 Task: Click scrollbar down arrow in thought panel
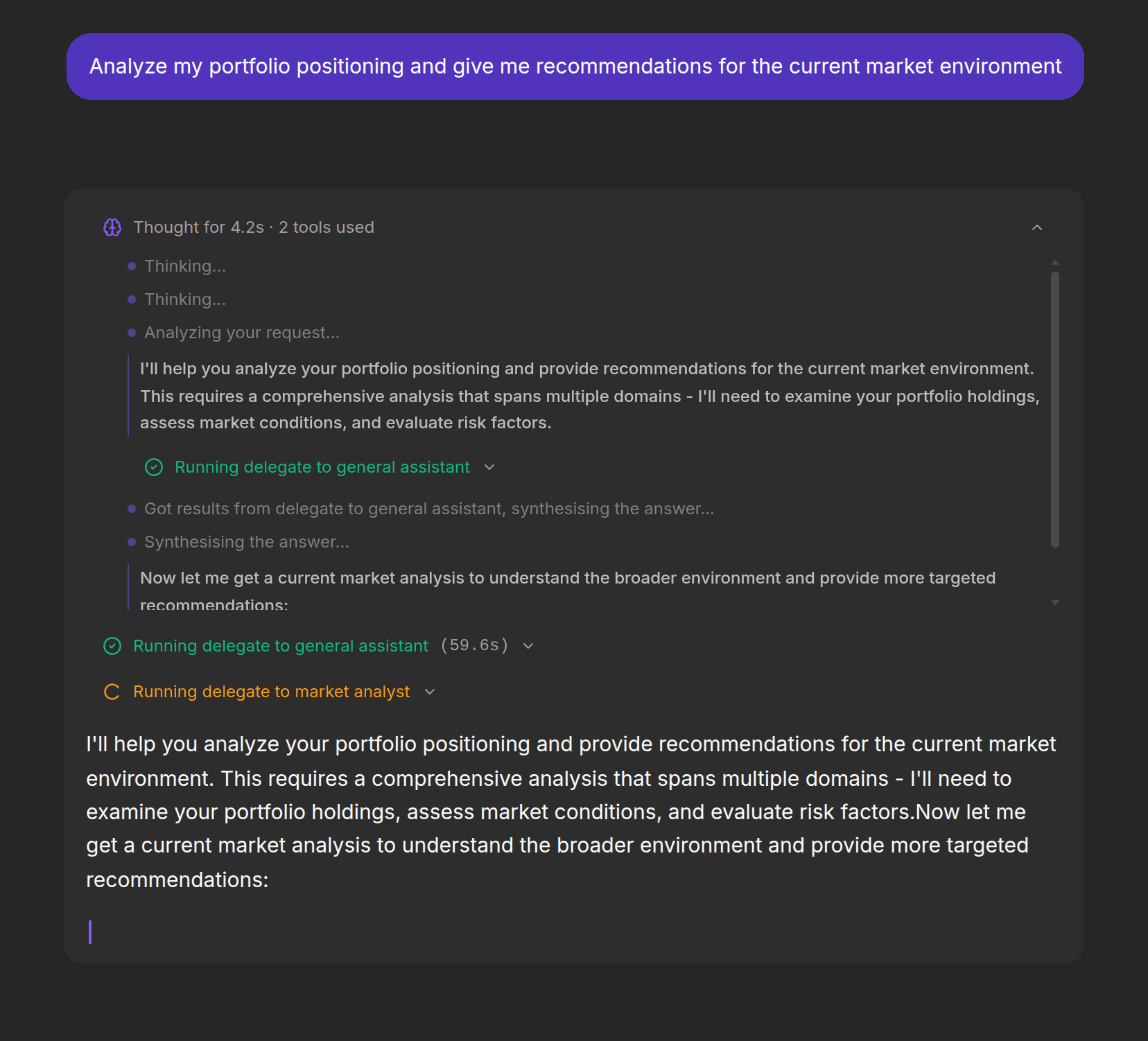tap(1054, 603)
